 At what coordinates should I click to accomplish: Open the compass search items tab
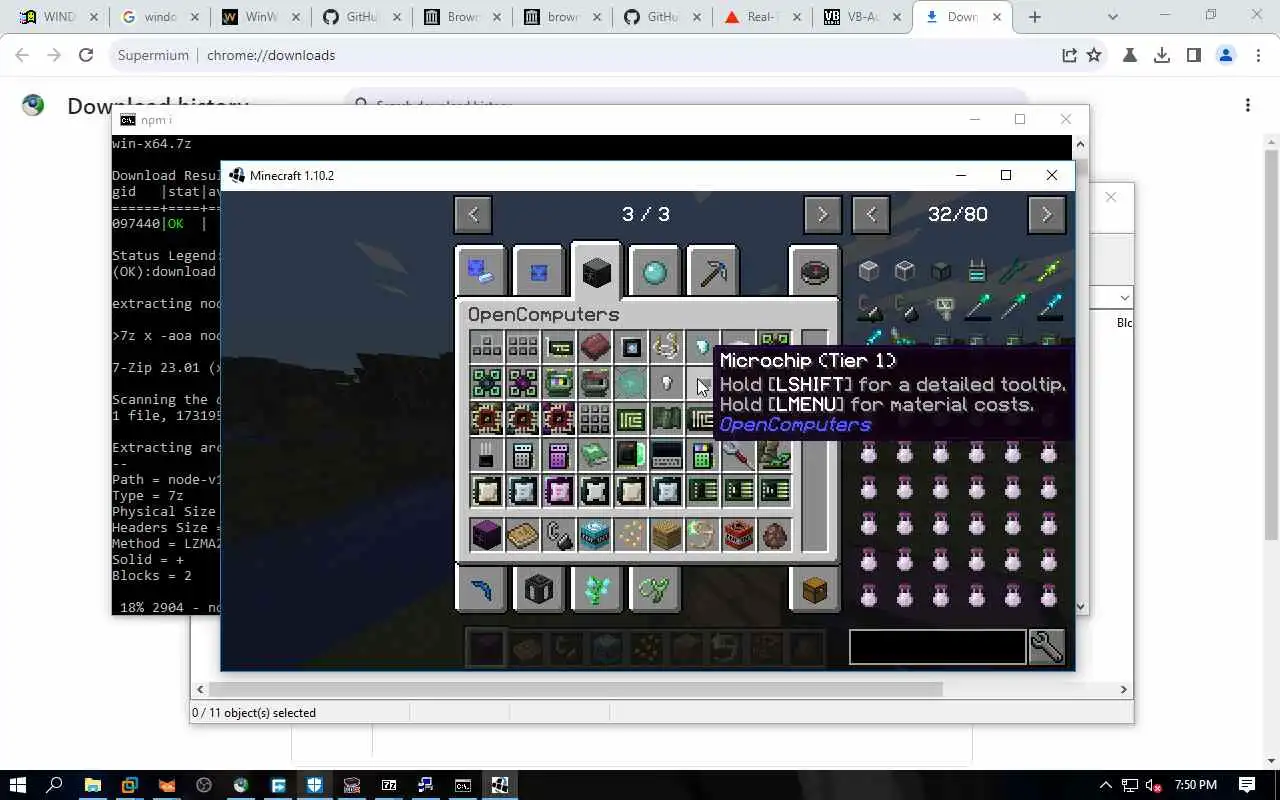click(x=813, y=272)
